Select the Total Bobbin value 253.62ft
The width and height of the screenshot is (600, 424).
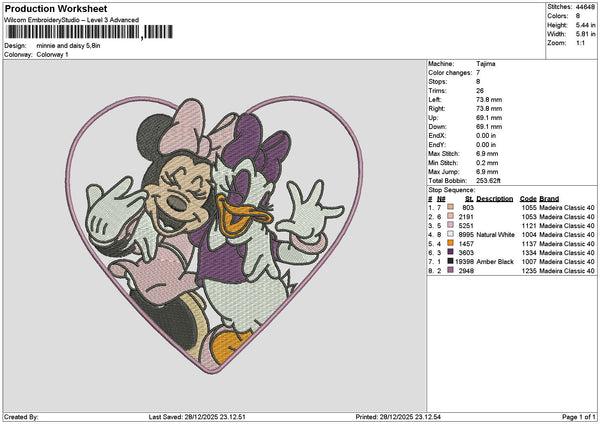coord(488,181)
